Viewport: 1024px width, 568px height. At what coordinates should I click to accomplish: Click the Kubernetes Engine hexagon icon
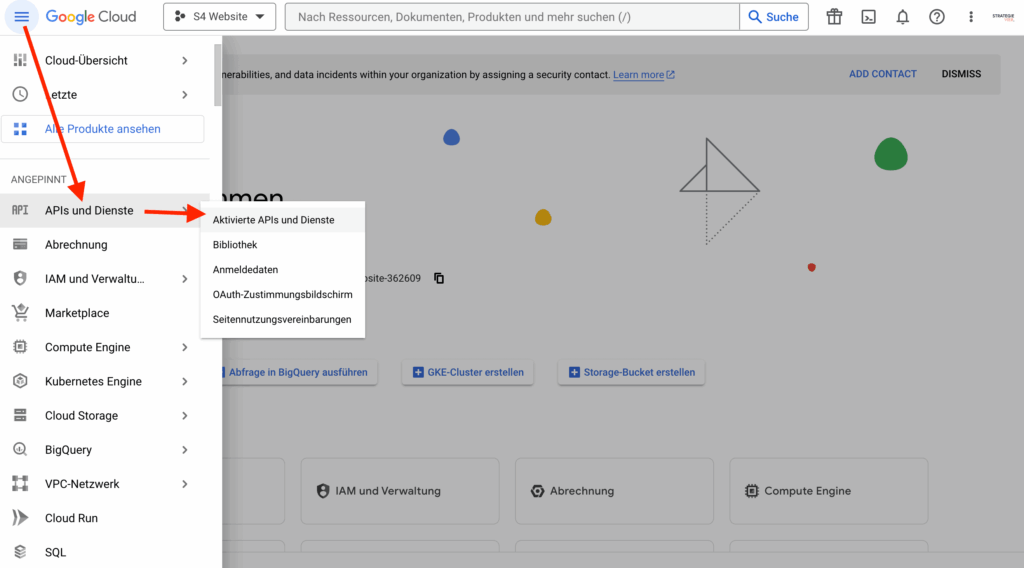pos(20,381)
